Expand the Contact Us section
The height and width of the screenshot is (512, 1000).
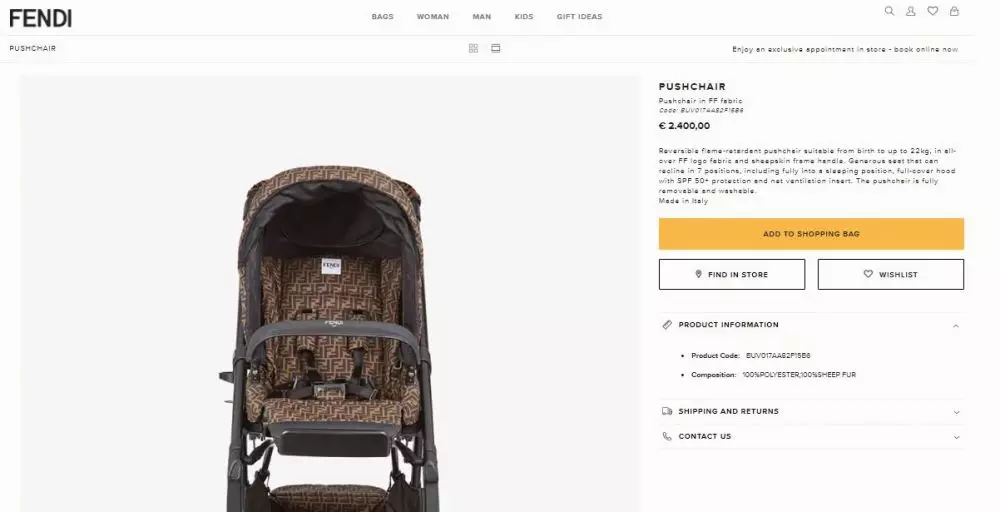pyautogui.click(x=956, y=436)
